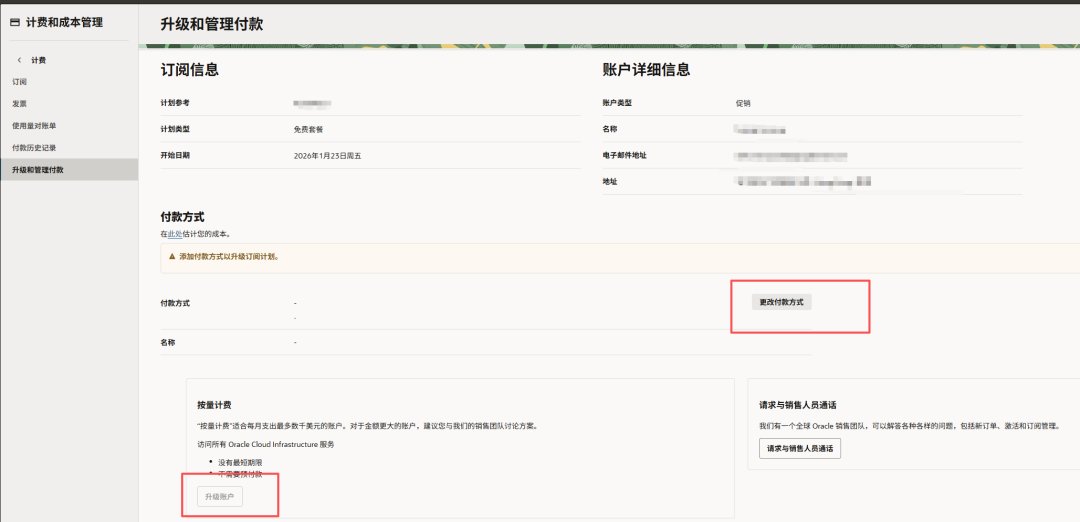The width and height of the screenshot is (1080, 522).
Task: Click the 计划参考 label
Action: click(x=175, y=103)
